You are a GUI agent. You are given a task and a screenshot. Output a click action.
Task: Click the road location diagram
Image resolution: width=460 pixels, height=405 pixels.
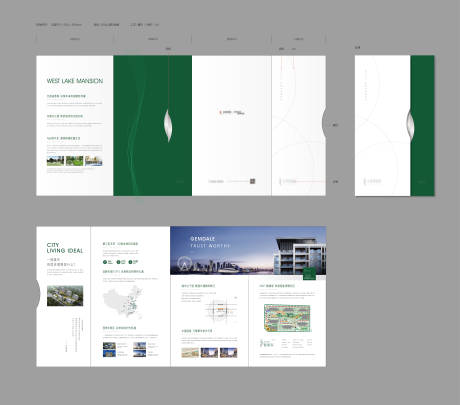(221, 311)
